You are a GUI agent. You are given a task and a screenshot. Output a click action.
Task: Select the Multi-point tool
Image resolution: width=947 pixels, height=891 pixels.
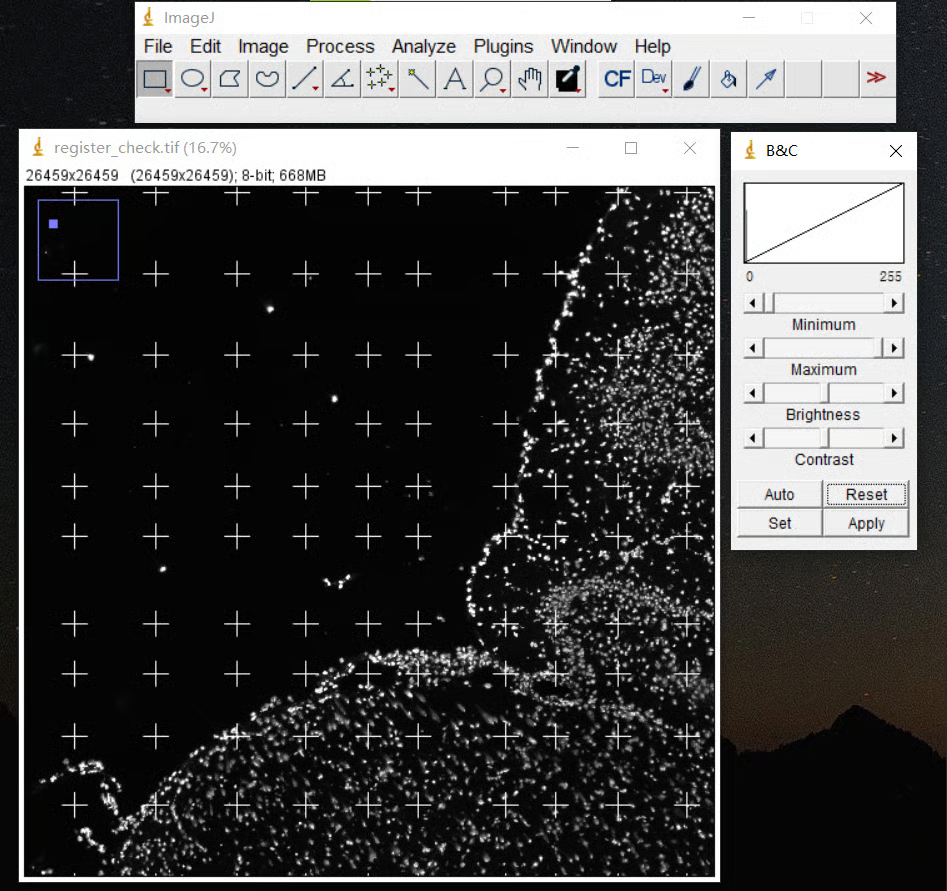[379, 79]
